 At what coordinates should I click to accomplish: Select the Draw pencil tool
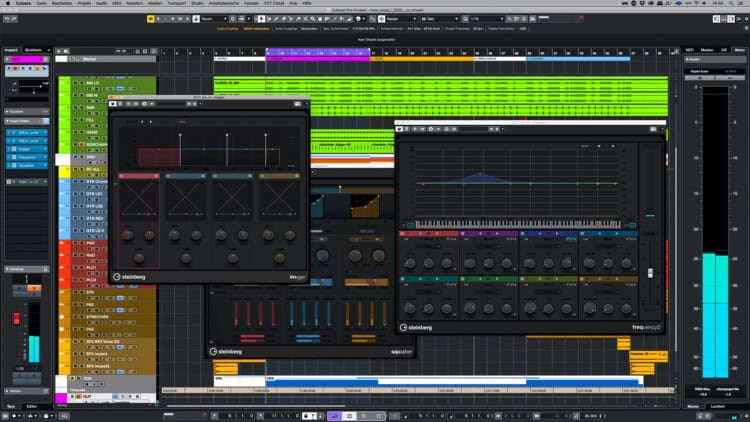pos(276,19)
